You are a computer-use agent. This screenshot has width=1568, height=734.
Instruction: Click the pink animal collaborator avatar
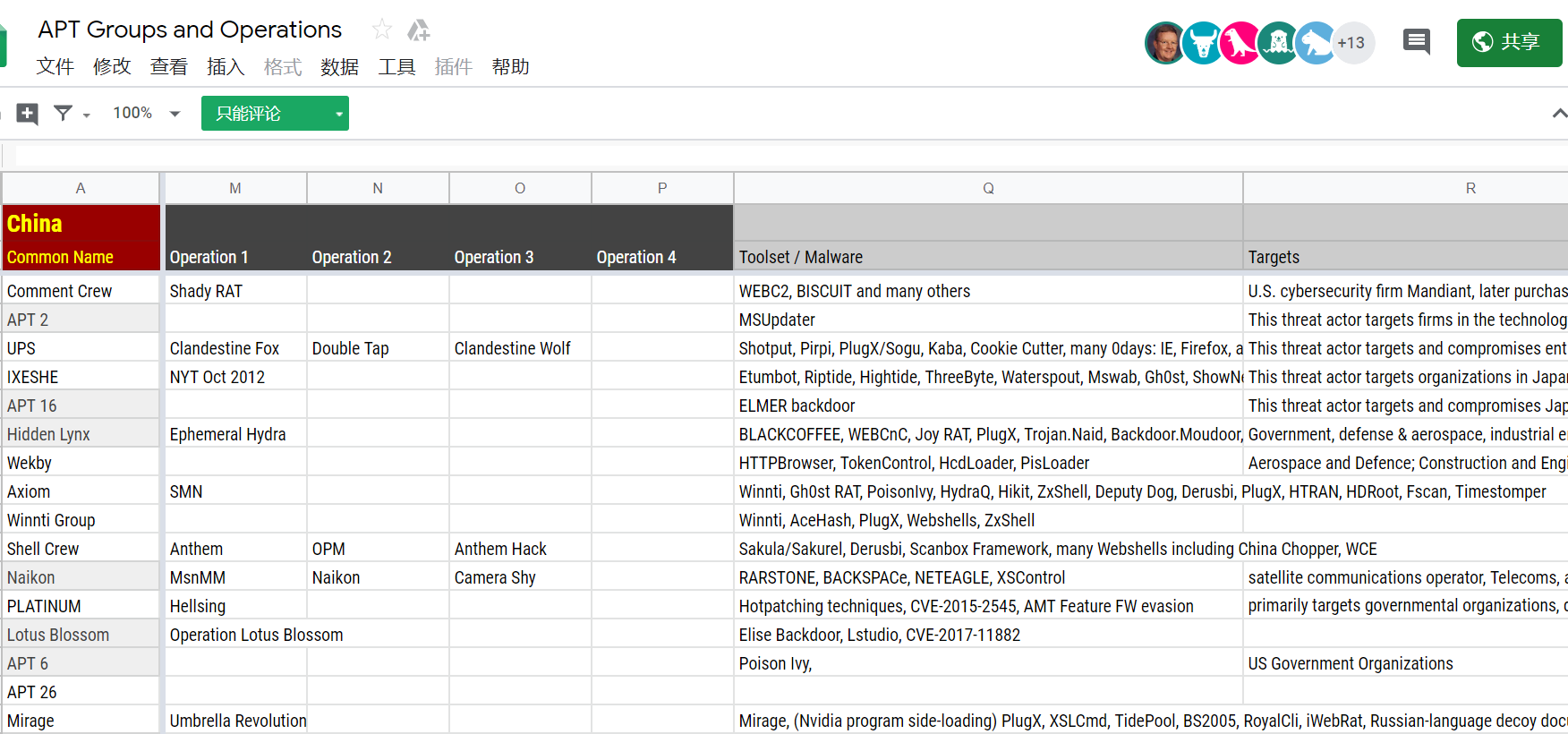1240,43
